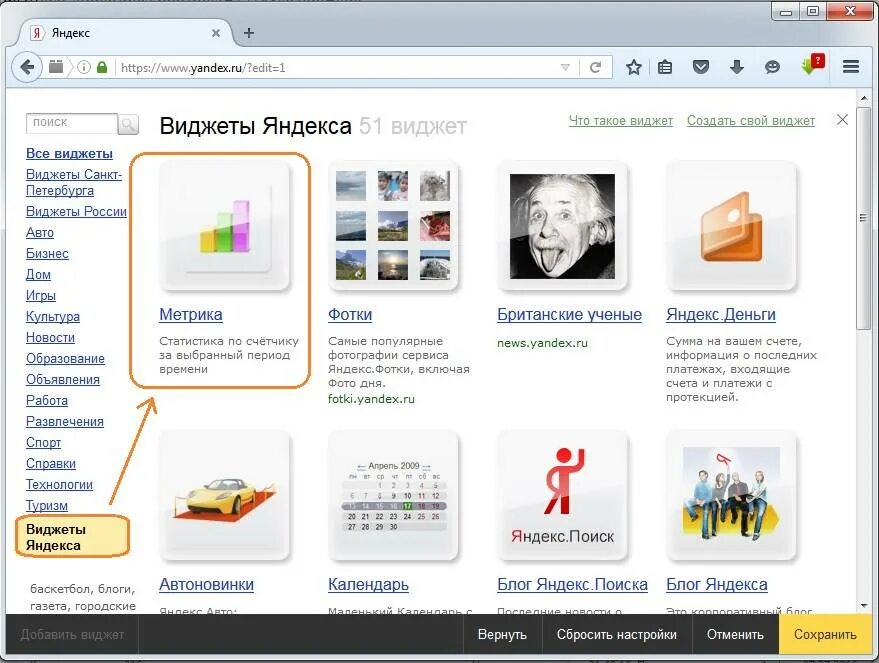Select the Игры category
Viewport: 879px width, 663px height.
(x=40, y=295)
